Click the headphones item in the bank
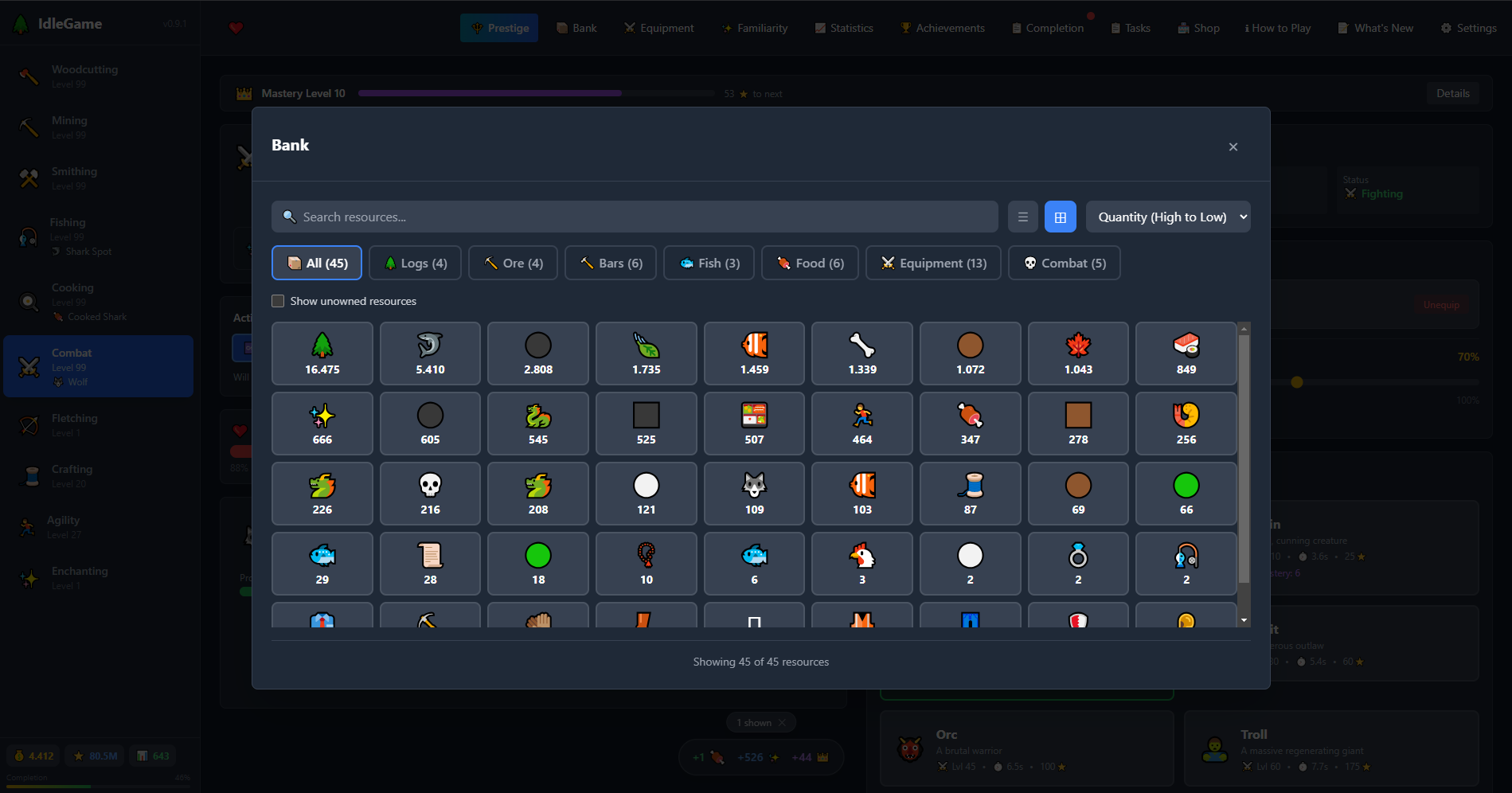This screenshot has width=1512, height=793. pyautogui.click(x=1186, y=564)
